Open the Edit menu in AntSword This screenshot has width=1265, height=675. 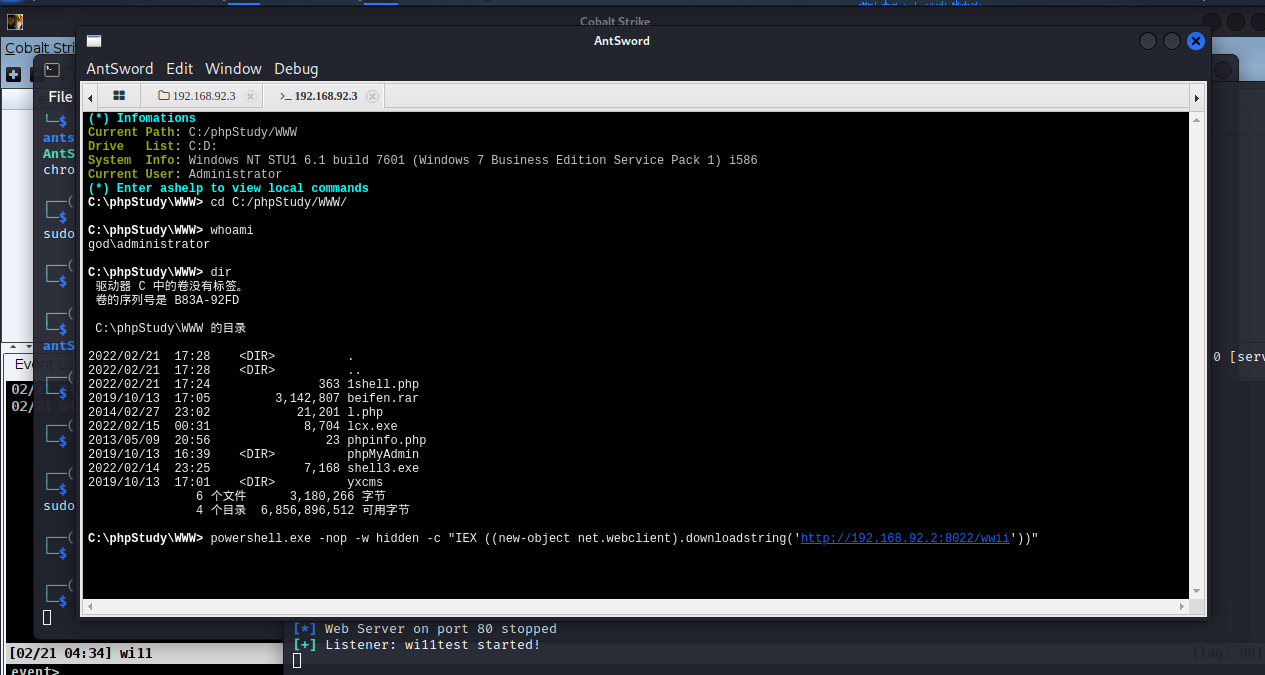tap(180, 68)
